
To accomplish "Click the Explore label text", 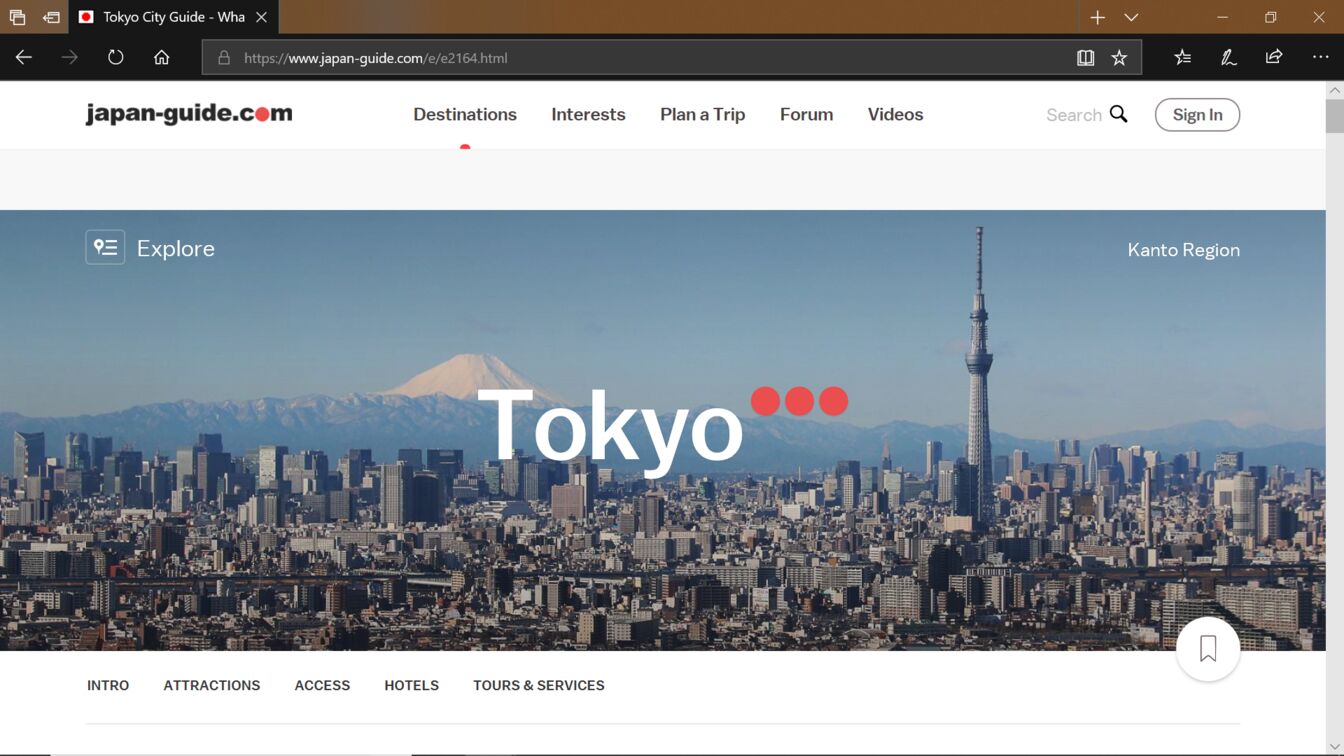I will pyautogui.click(x=176, y=248).
